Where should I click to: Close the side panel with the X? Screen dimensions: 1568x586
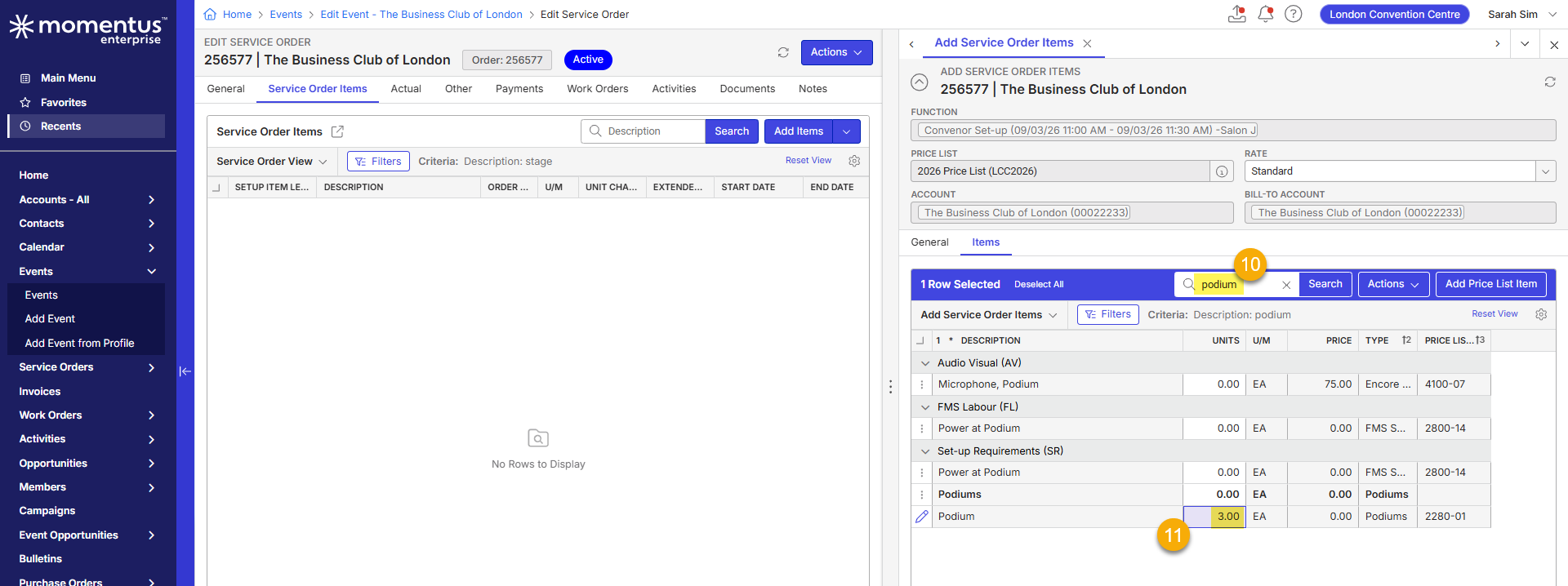(x=1554, y=45)
